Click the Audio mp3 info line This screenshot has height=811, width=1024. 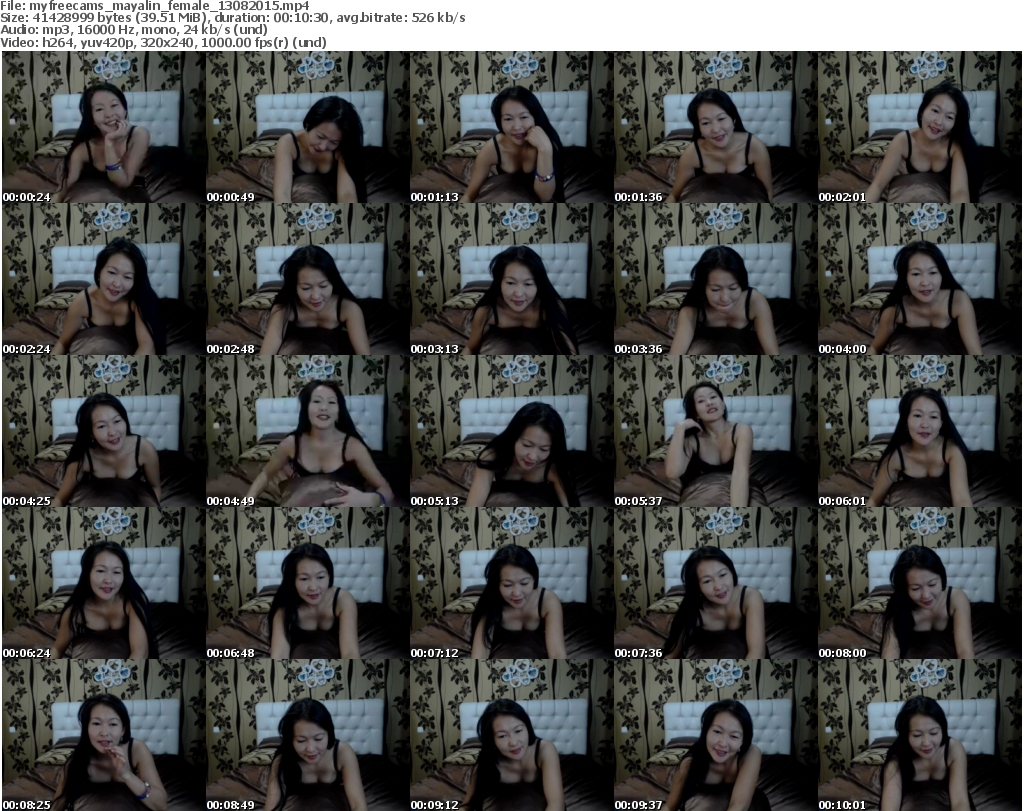click(x=134, y=30)
